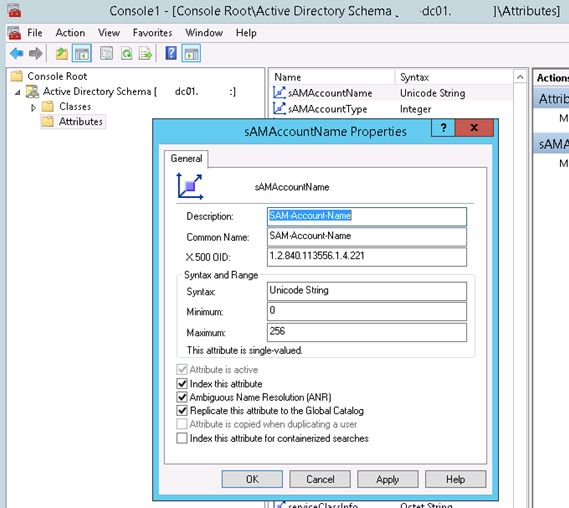
Task: Toggle Replicate to Global Catalog checkbox
Action: [x=182, y=410]
